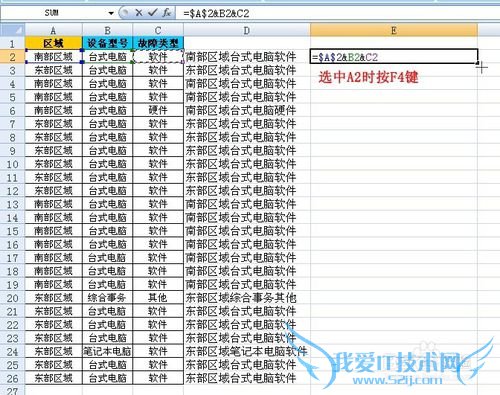Click cell B2 台式电脑
Screen dimensions: 500x395
click(107, 57)
